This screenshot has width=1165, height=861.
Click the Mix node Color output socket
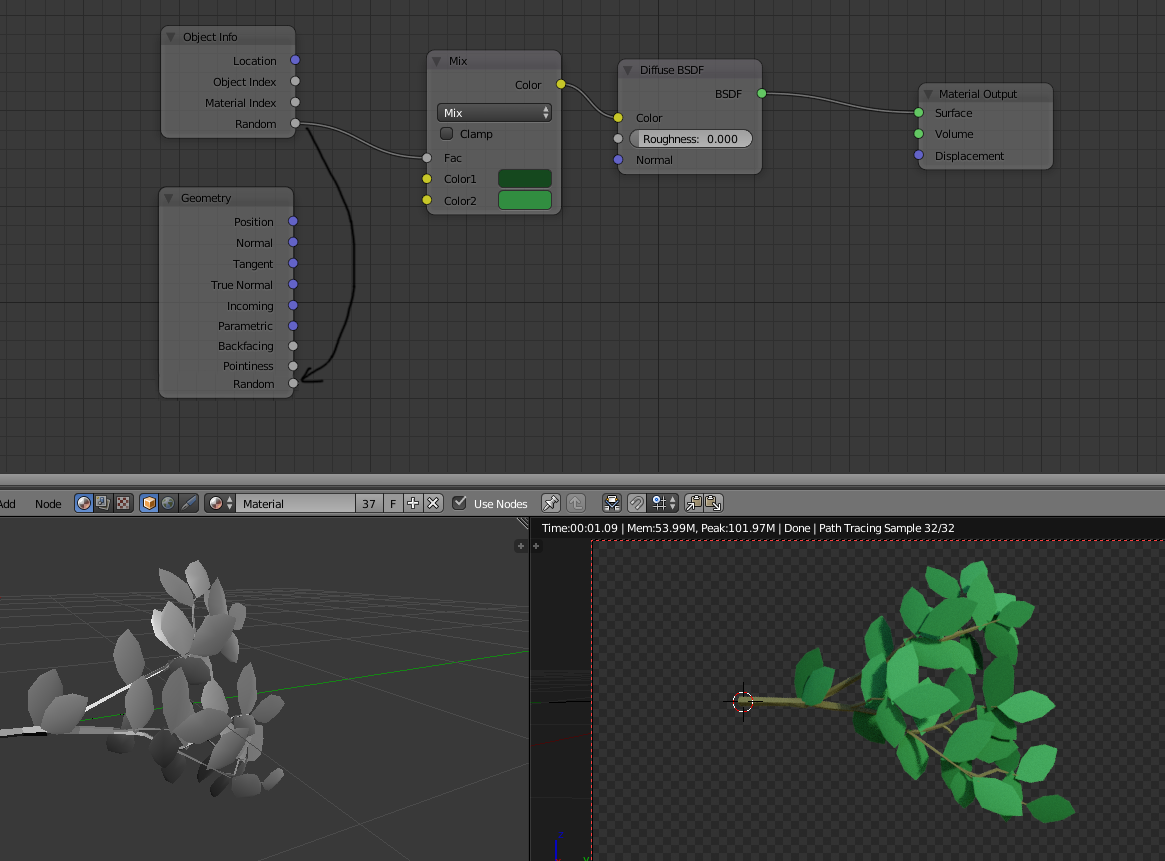[561, 84]
